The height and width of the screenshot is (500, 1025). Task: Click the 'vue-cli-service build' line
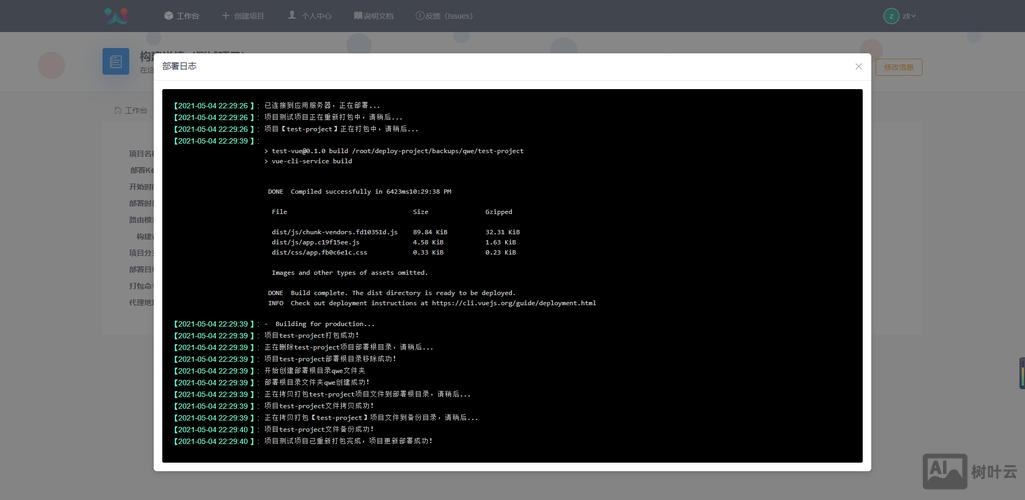point(308,161)
